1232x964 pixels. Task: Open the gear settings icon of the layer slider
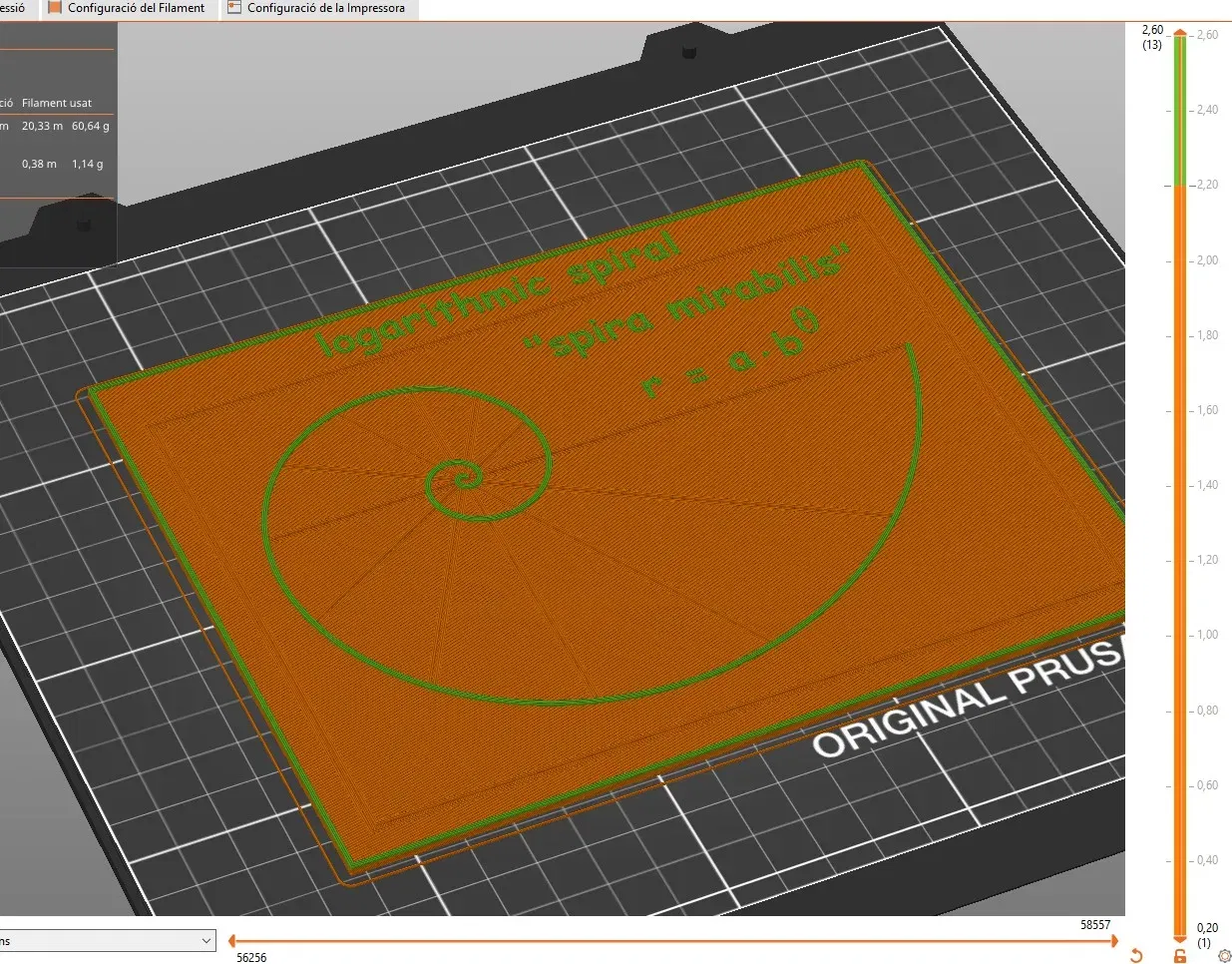[1225, 956]
